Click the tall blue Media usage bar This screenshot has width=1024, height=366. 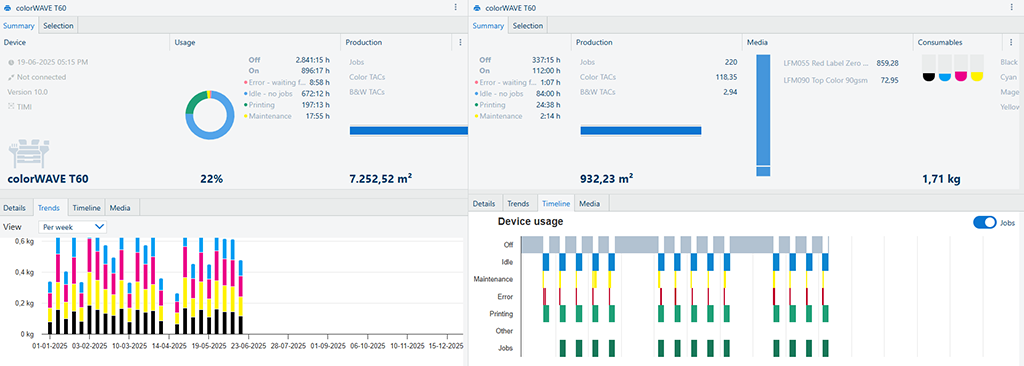click(x=763, y=115)
